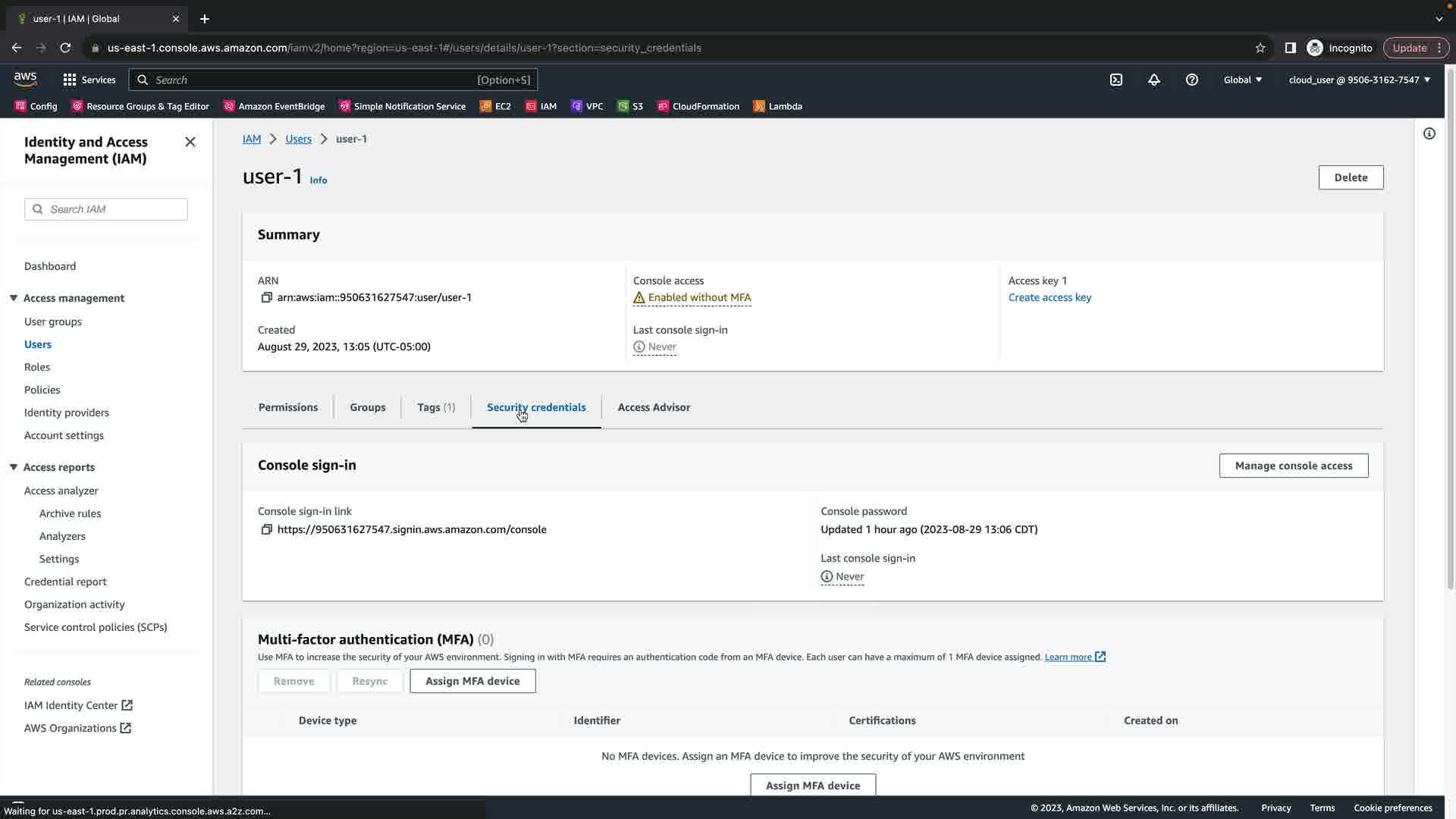
Task: Expand the cloud_user account menu
Action: 1359,80
